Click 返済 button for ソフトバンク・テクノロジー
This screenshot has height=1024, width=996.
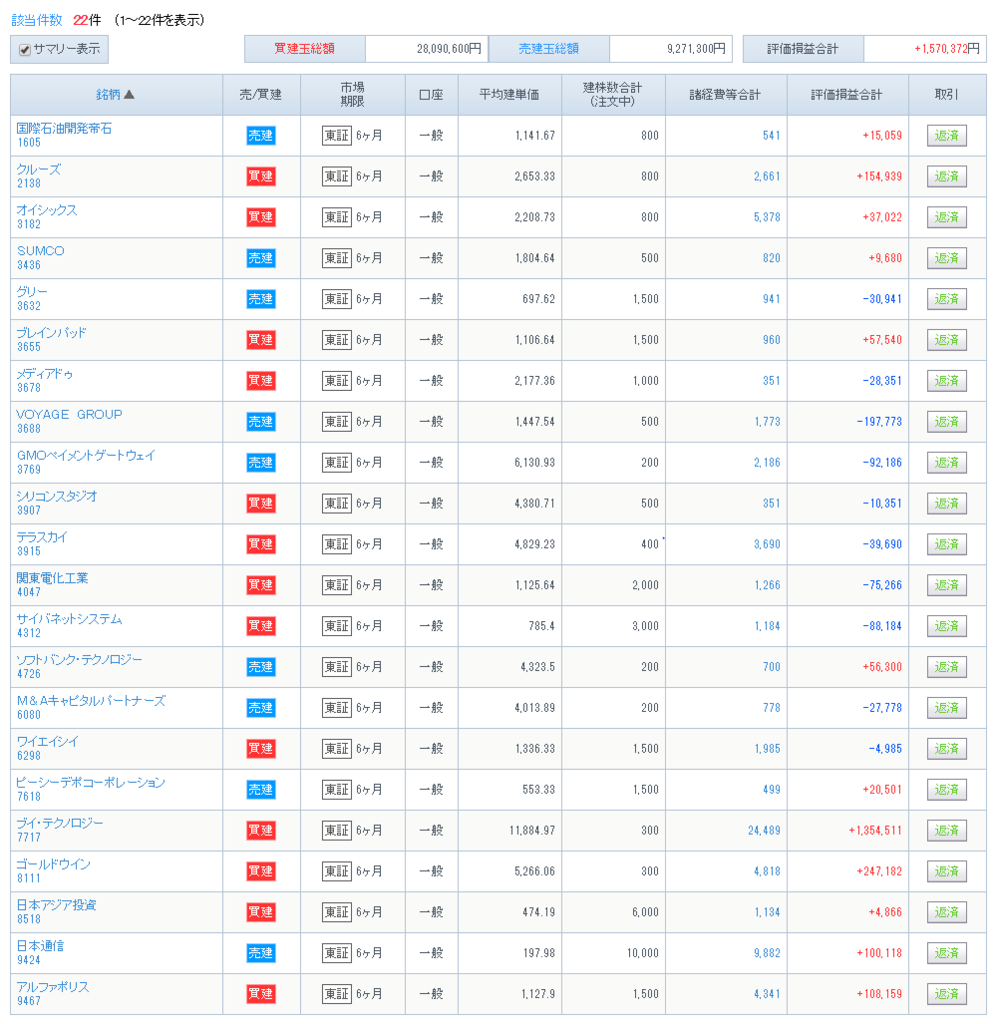coord(946,667)
